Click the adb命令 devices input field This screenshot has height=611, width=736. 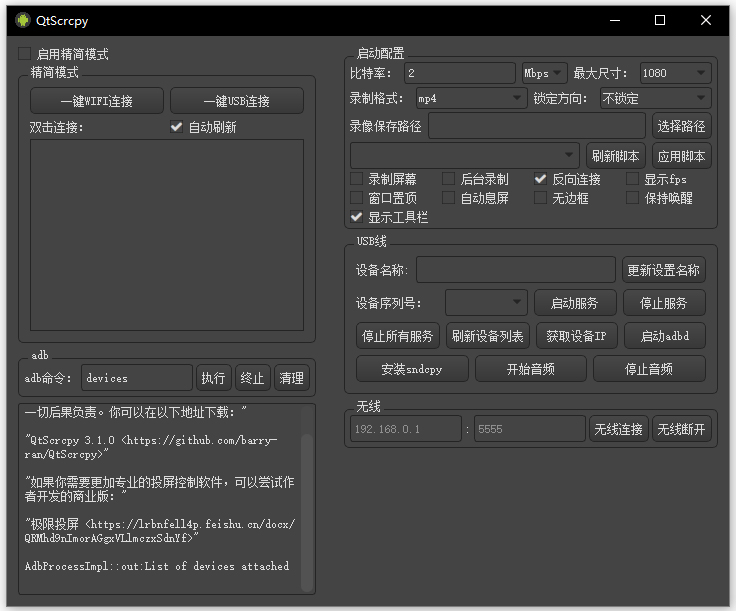coord(137,378)
